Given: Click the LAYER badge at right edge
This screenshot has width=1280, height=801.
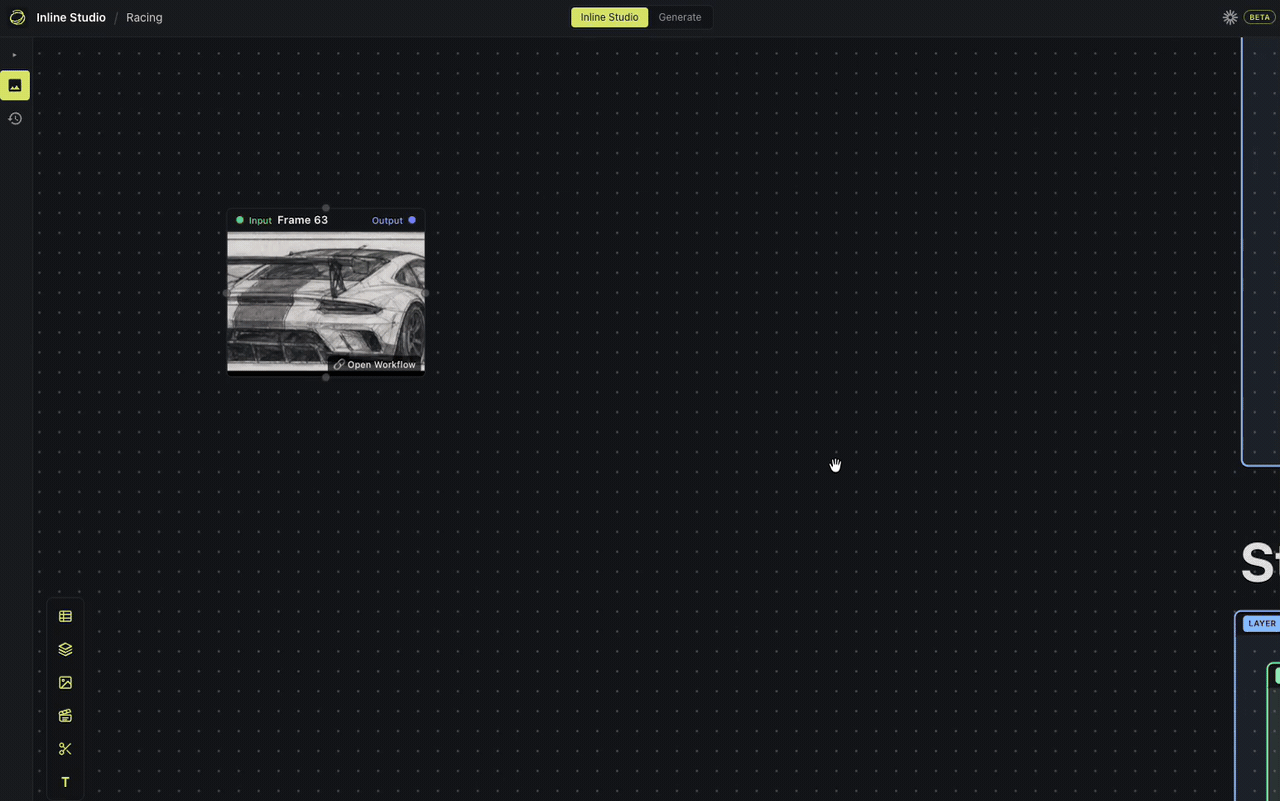Looking at the screenshot, I should [x=1261, y=623].
